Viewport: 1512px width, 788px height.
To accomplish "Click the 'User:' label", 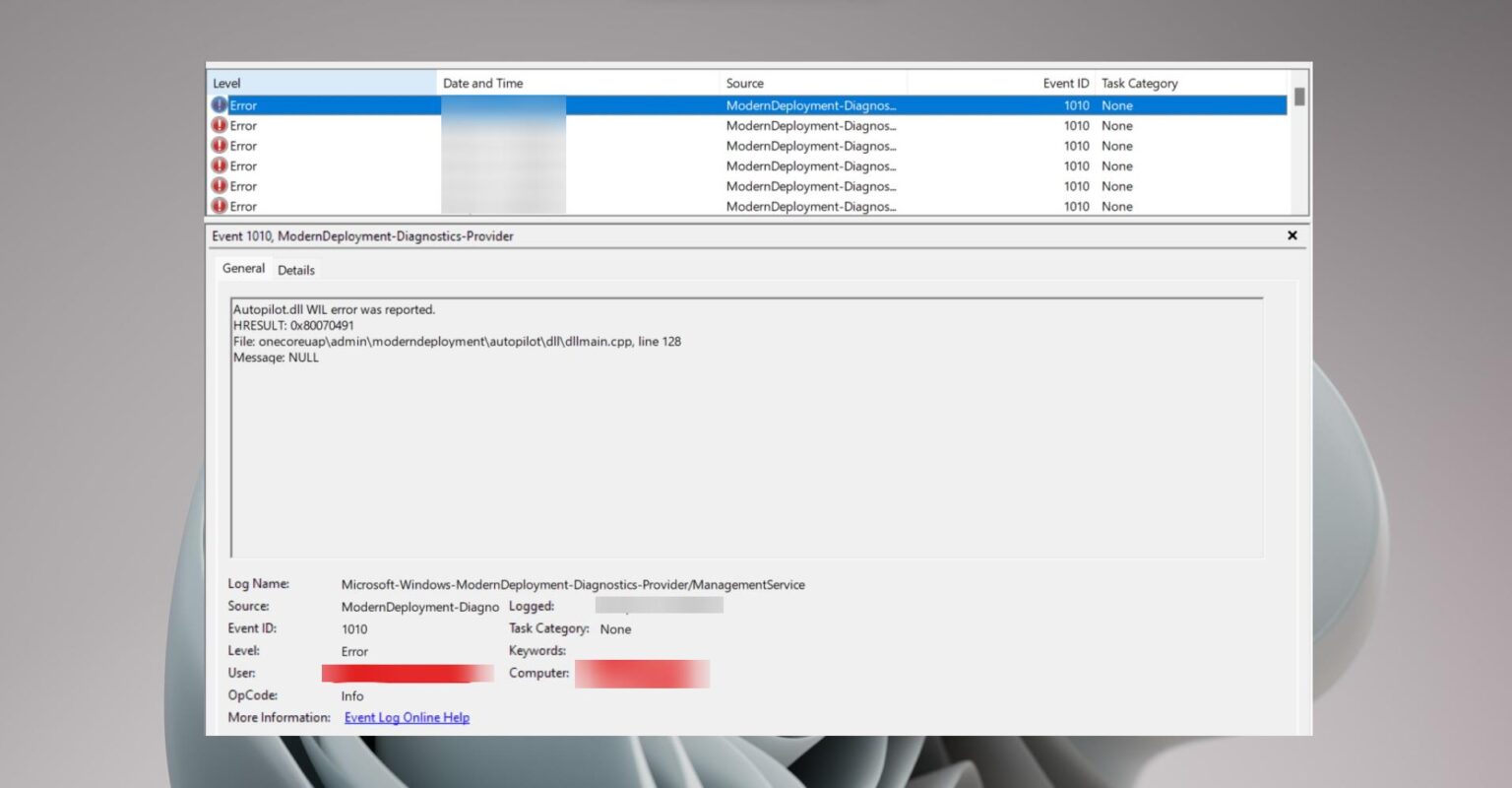I will click(x=241, y=673).
